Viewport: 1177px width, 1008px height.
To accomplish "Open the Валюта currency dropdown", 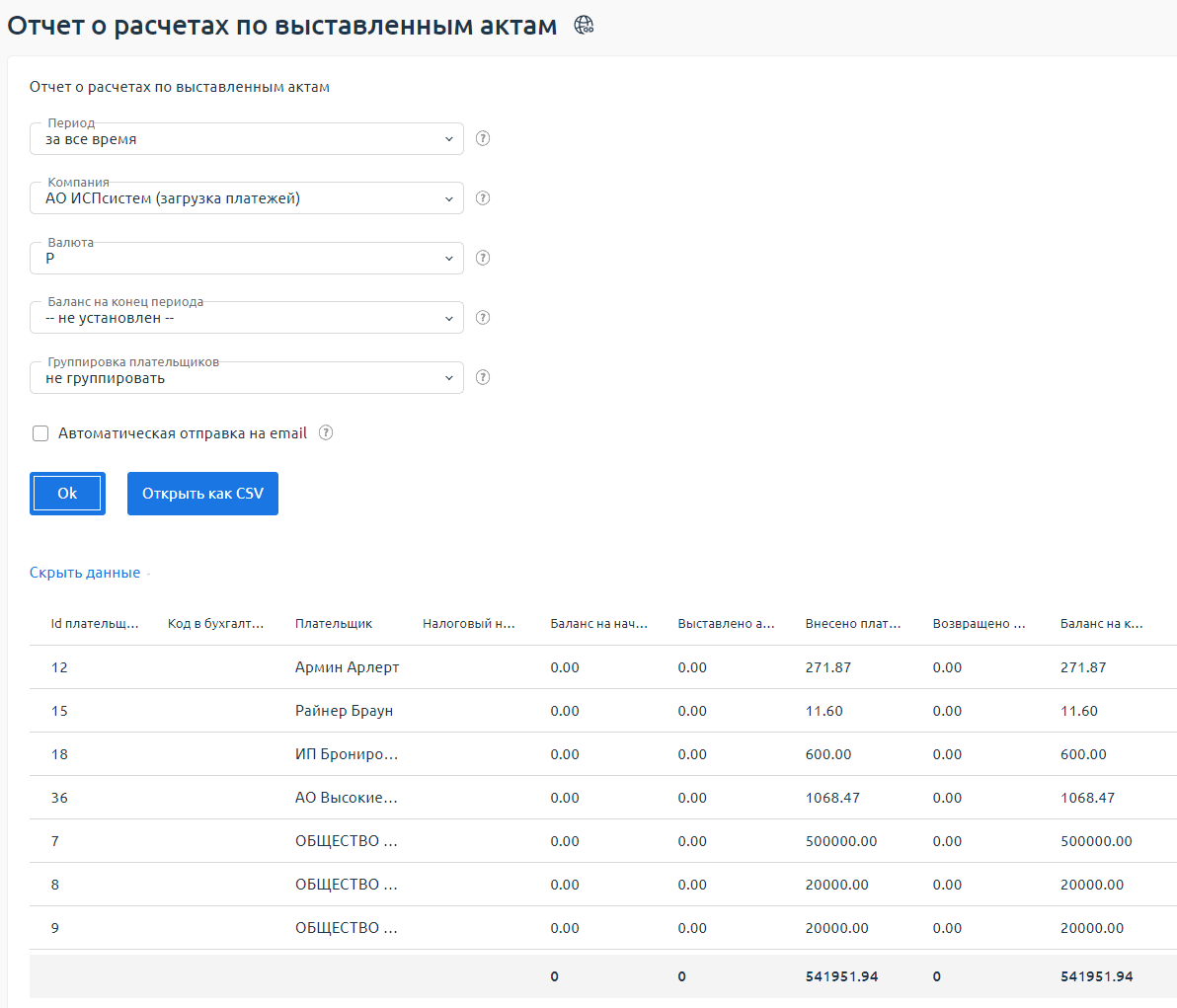I will pos(247,259).
